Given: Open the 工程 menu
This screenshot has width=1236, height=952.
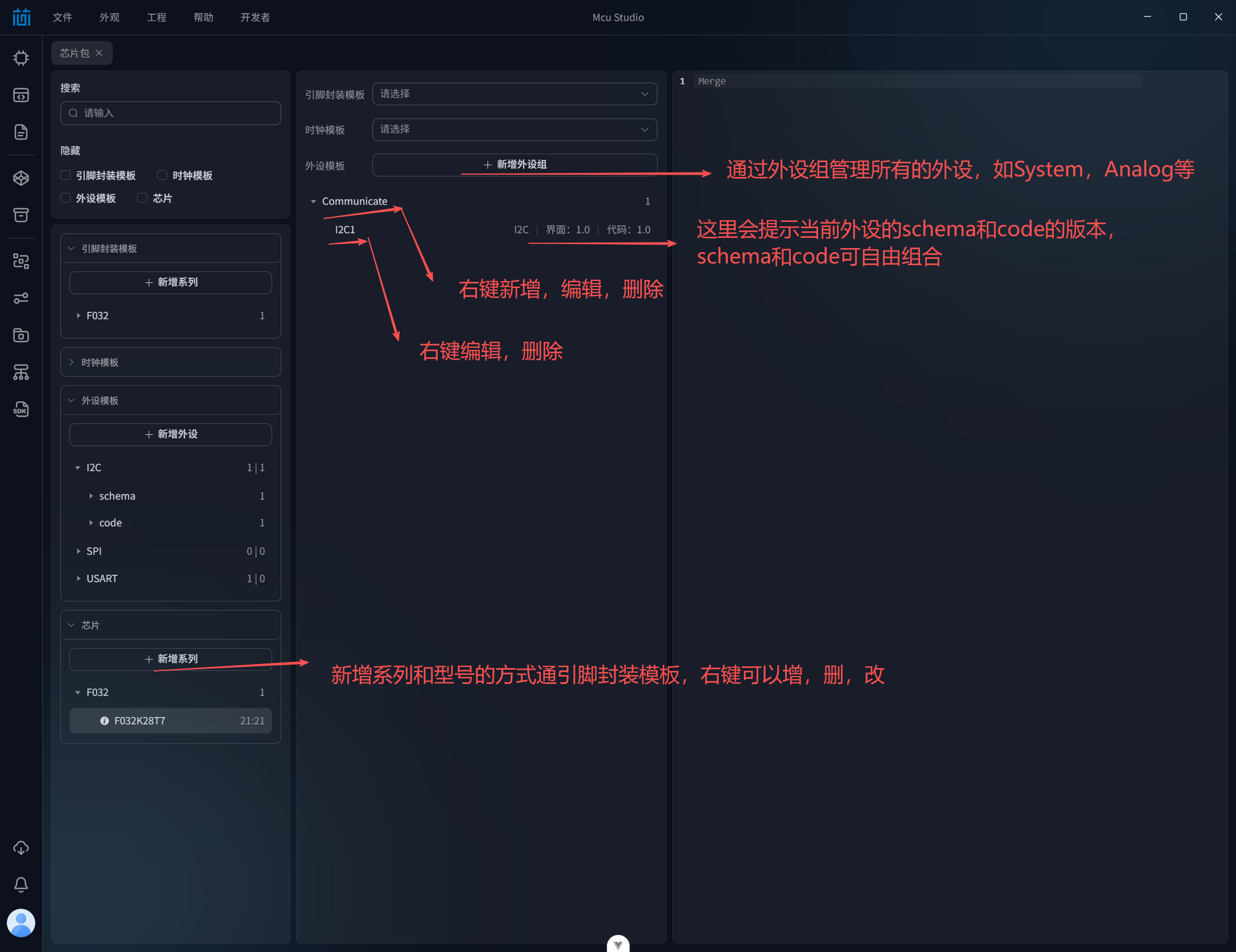Looking at the screenshot, I should tap(156, 17).
